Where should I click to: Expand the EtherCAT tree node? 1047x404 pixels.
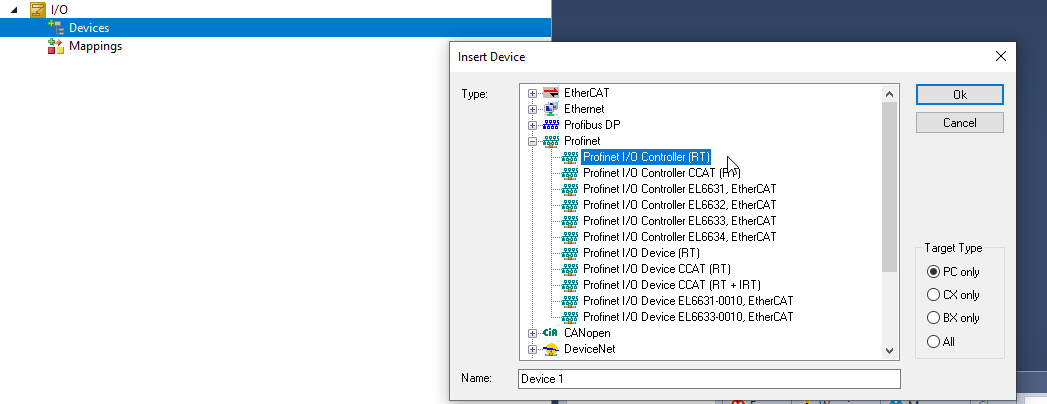533,93
